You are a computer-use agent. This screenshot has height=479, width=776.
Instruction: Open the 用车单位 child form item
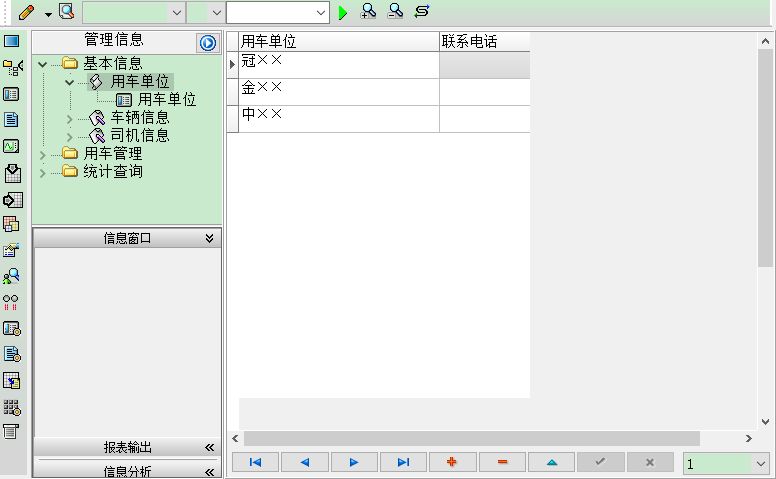[x=167, y=99]
